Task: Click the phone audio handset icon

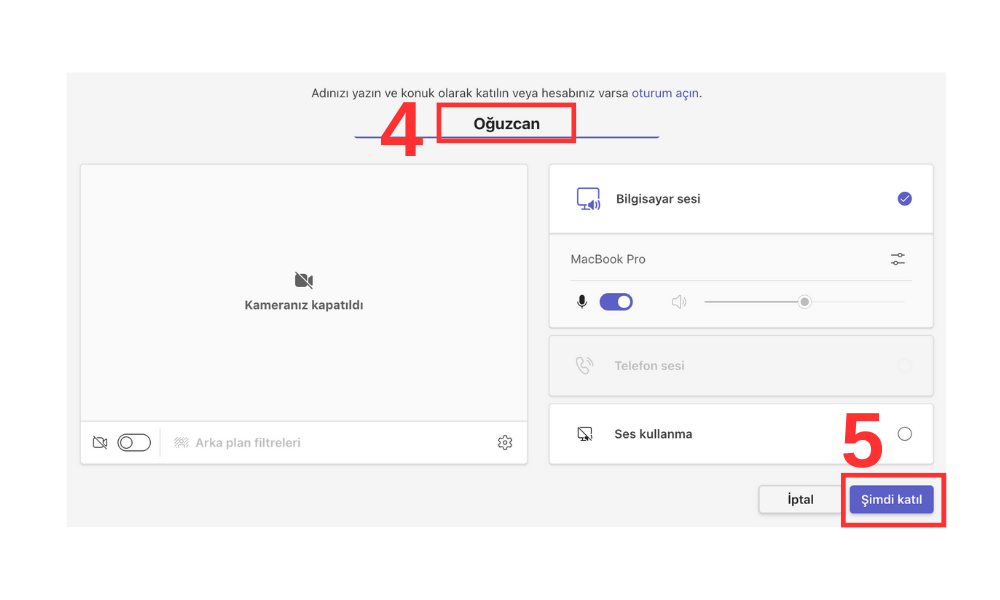Action: tap(585, 366)
